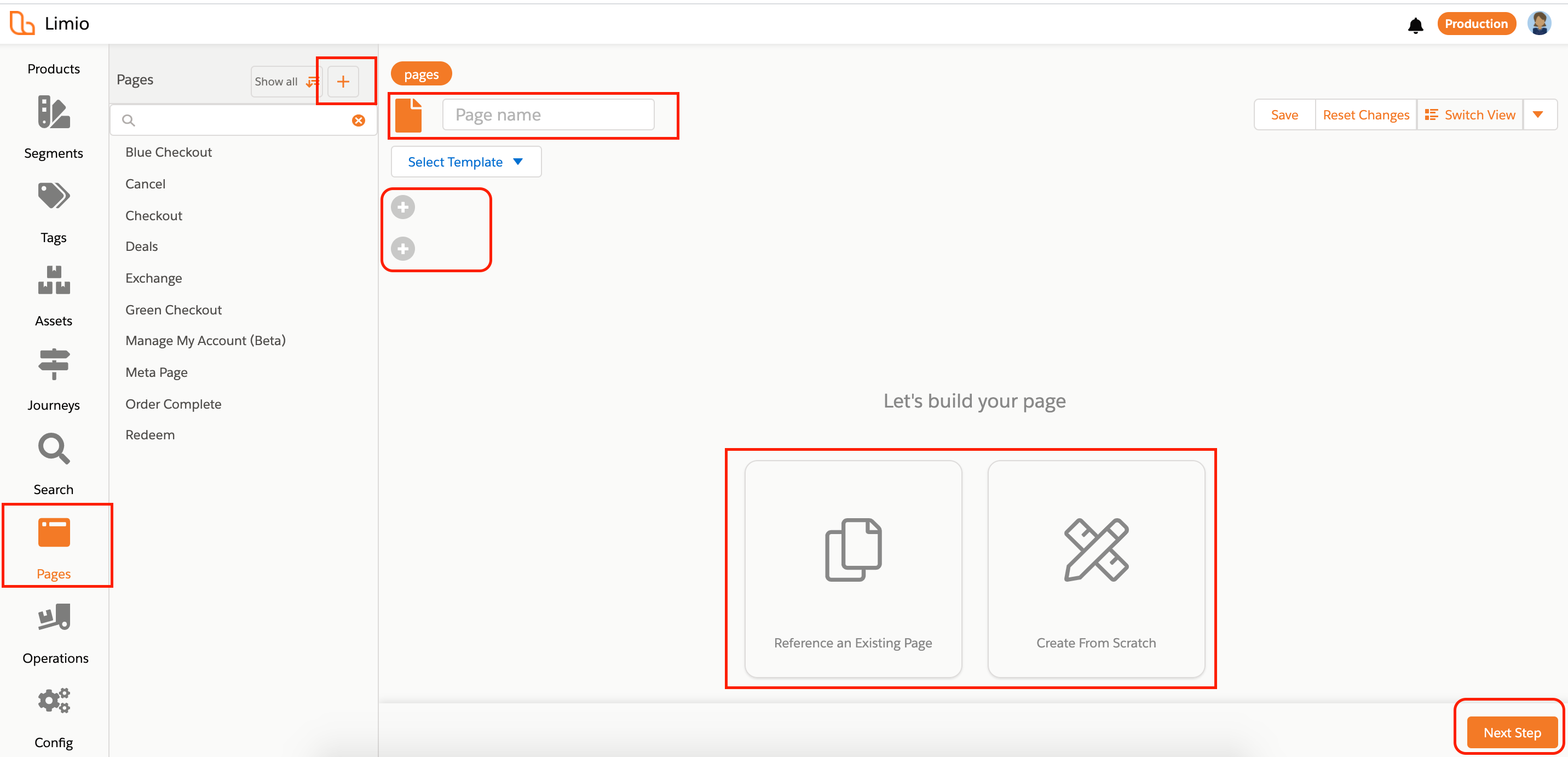
Task: Click Switch View
Action: [1470, 114]
